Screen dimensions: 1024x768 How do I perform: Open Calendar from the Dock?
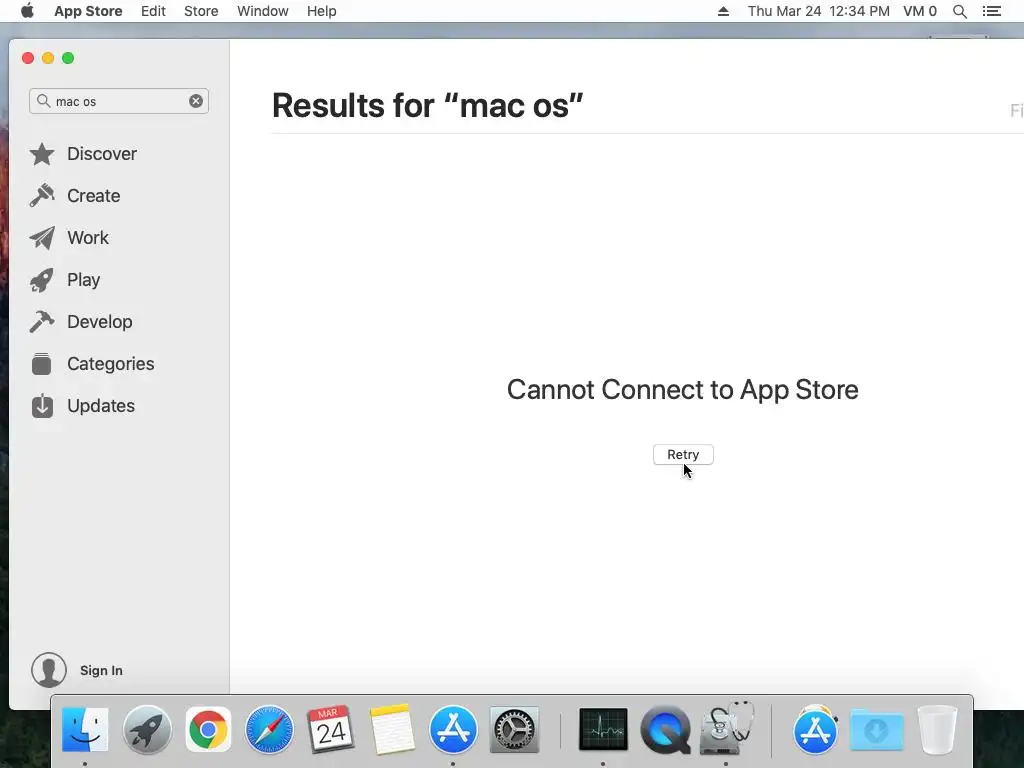tap(330, 729)
